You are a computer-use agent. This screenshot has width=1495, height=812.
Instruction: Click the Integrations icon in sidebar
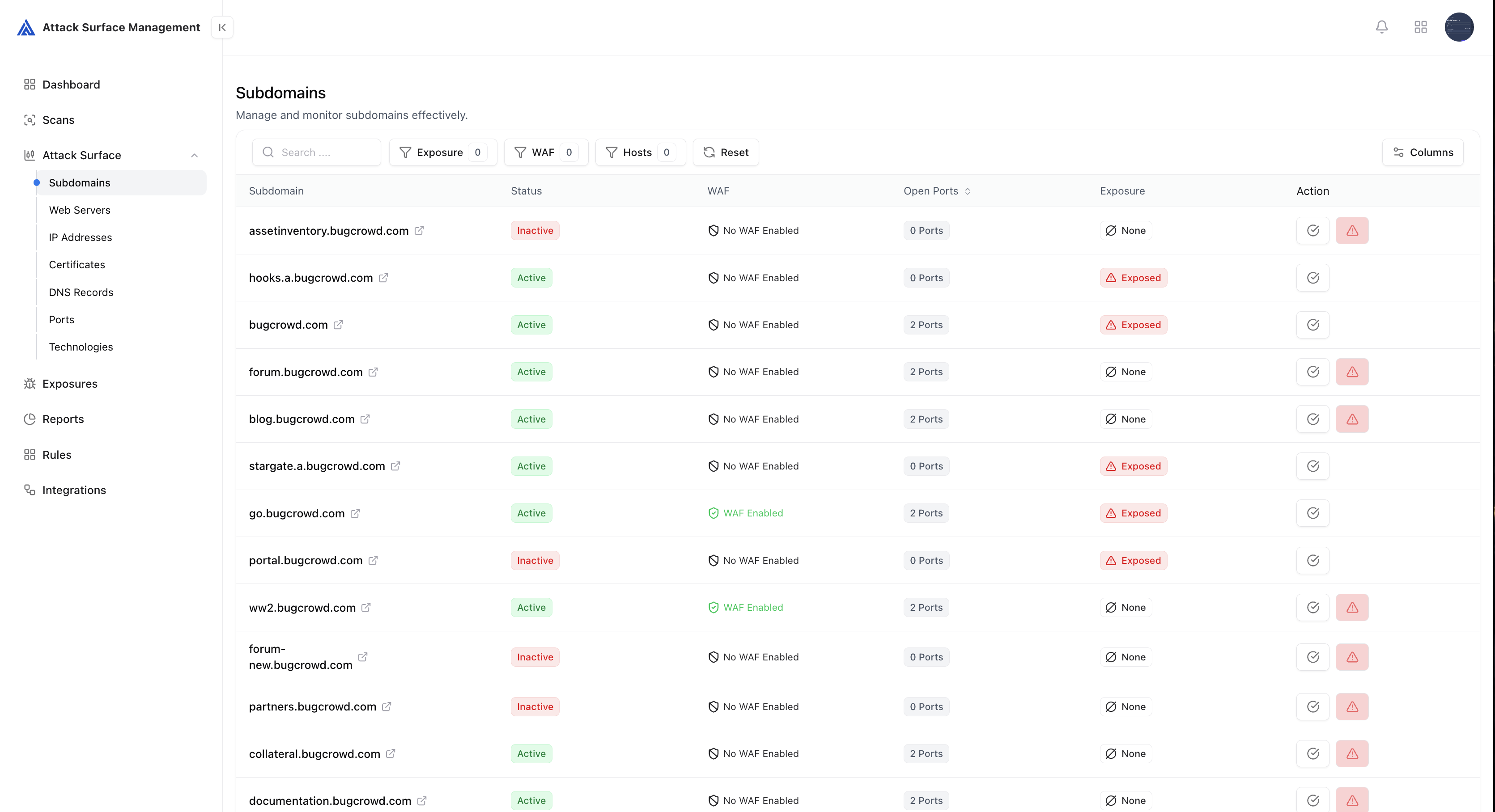[x=30, y=490]
